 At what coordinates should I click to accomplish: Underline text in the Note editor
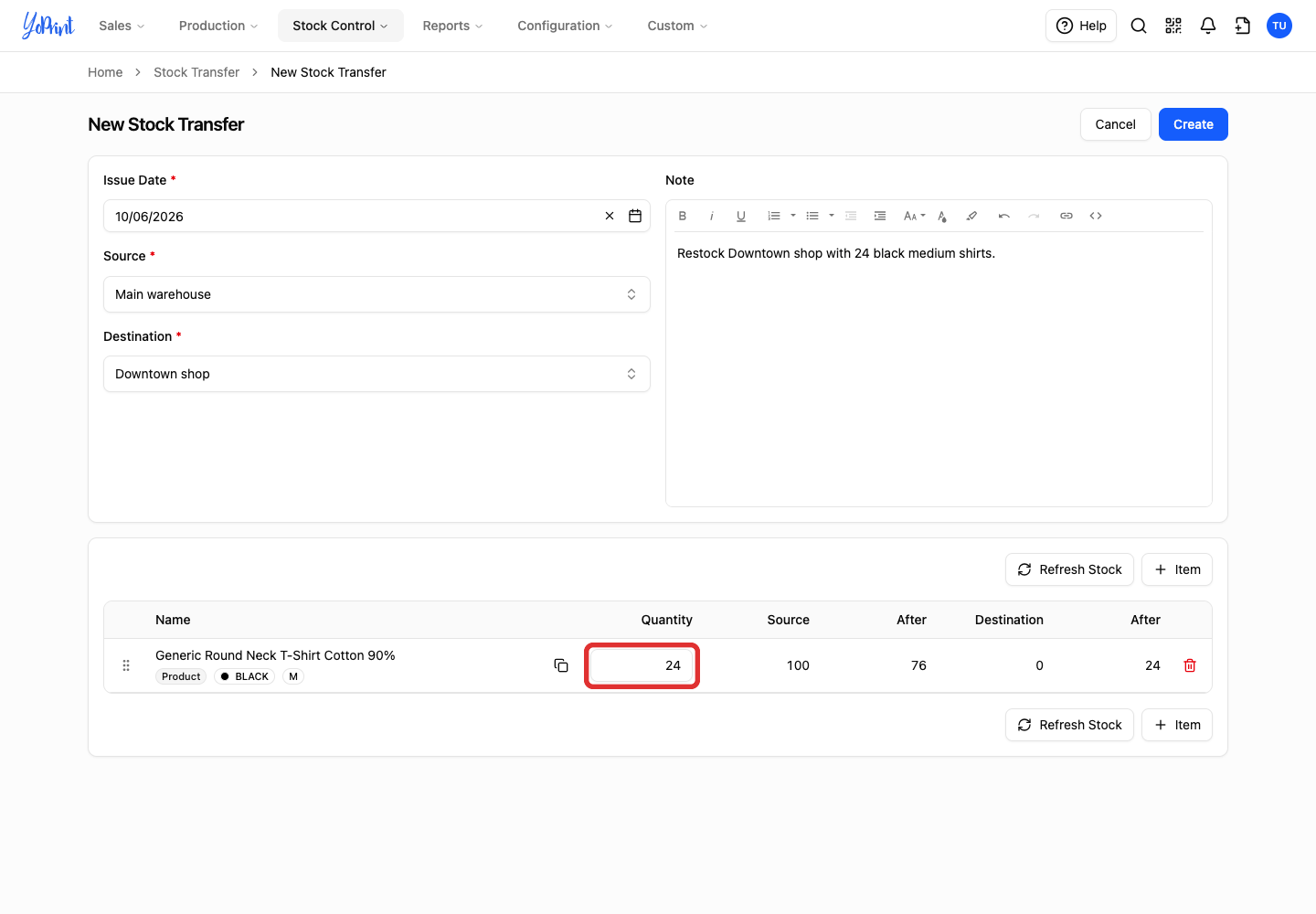(x=741, y=216)
